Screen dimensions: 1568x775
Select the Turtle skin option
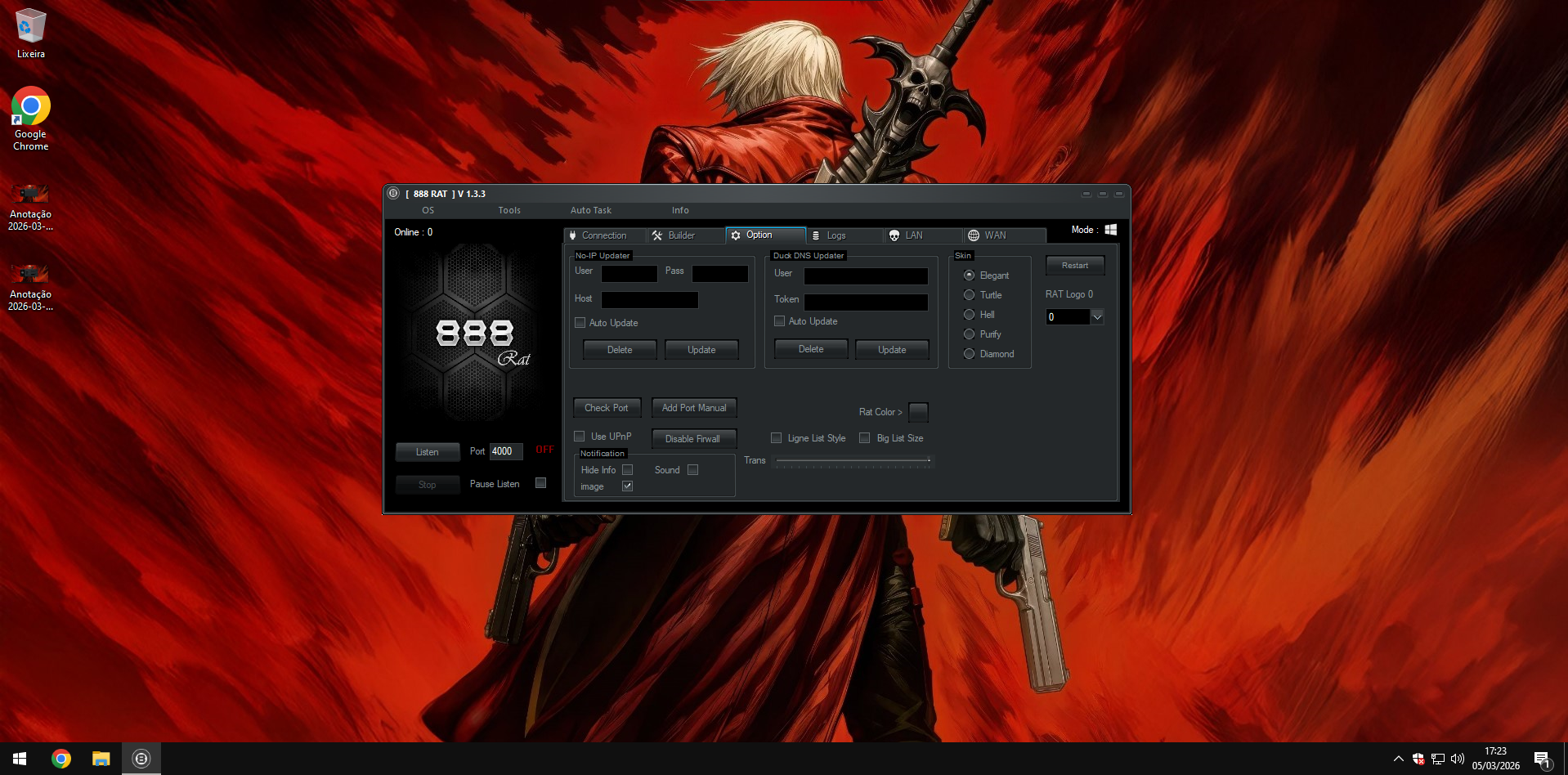970,295
